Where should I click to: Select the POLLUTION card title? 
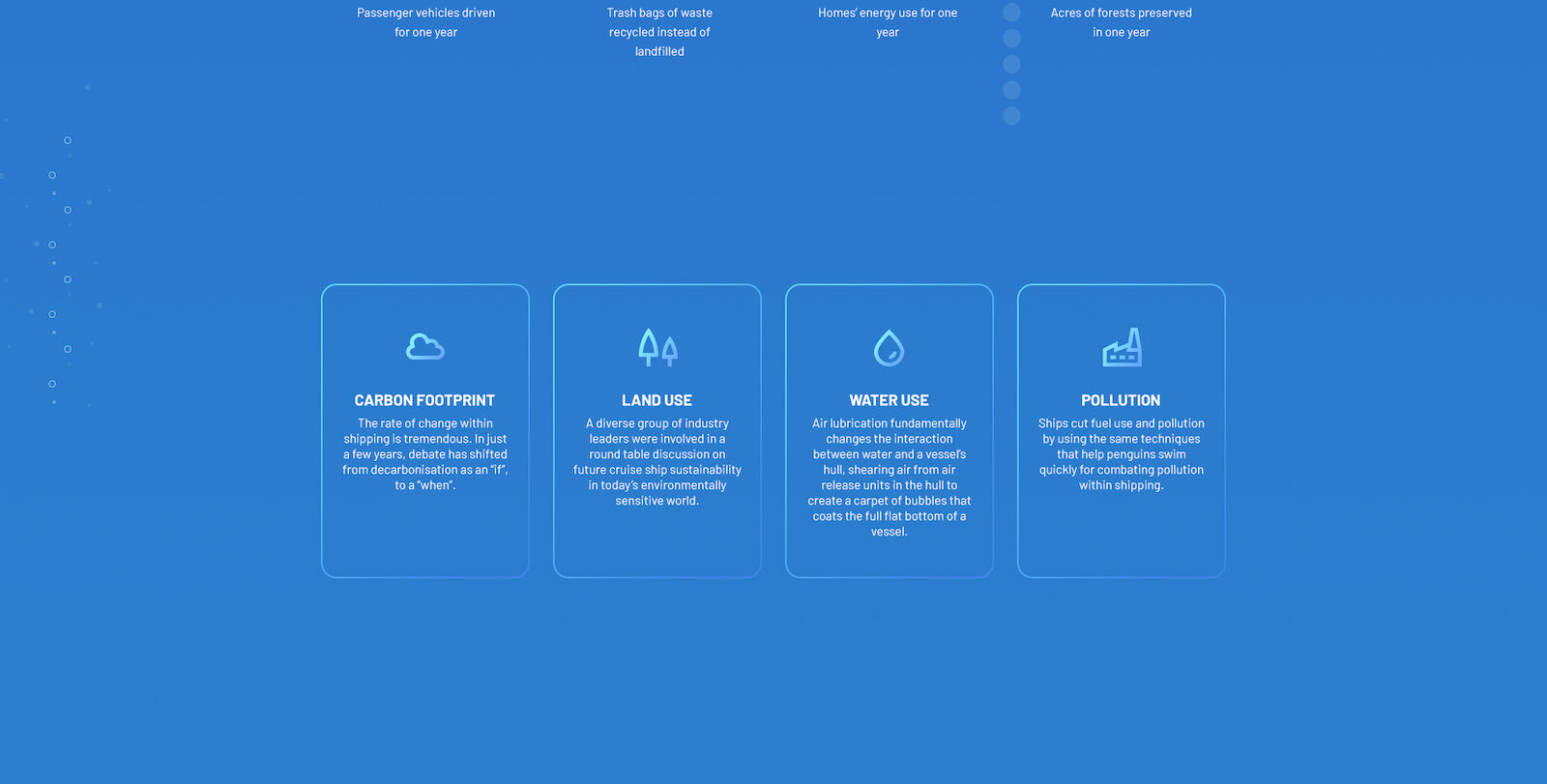[1121, 400]
